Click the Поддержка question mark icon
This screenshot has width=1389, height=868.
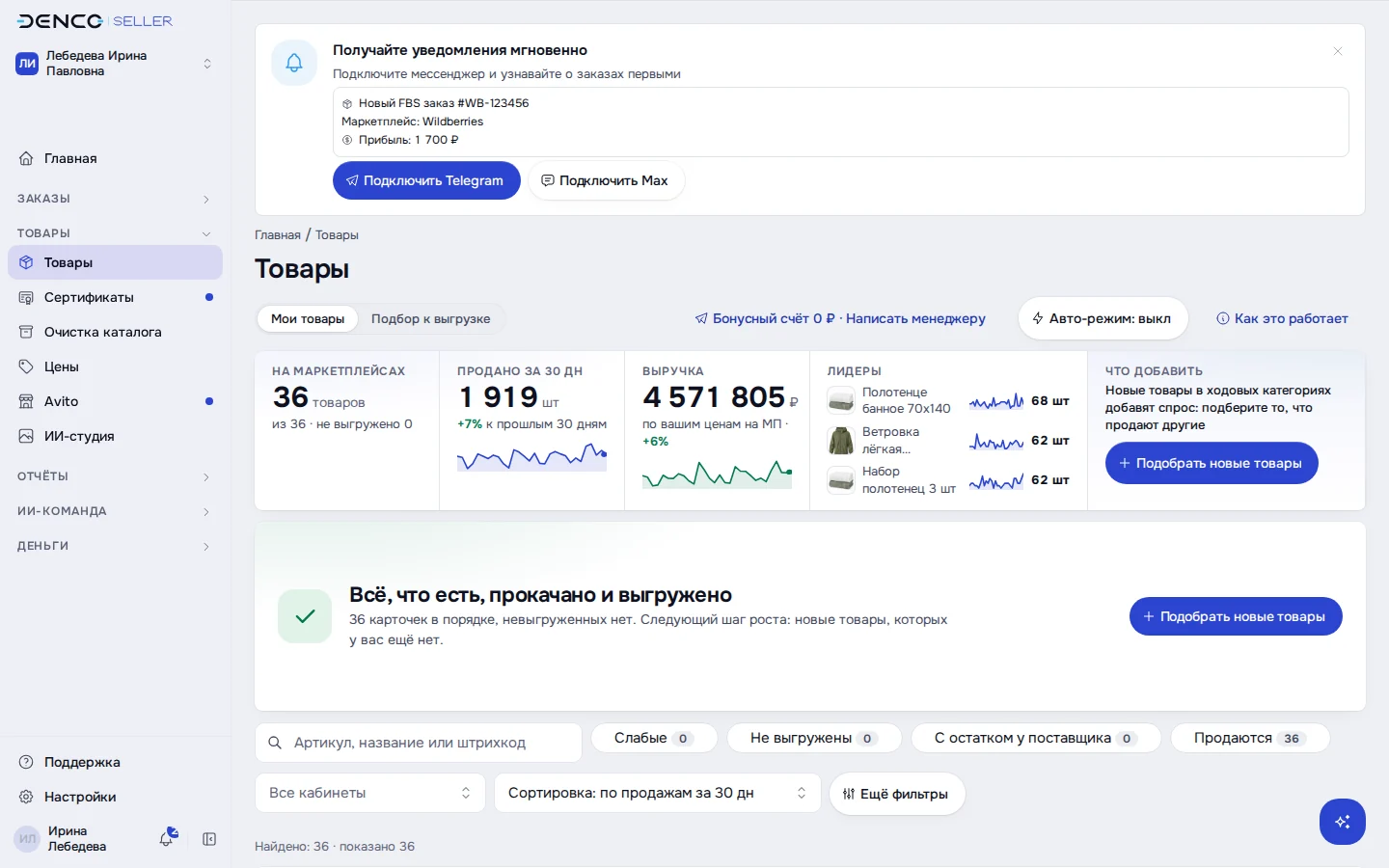(x=26, y=762)
